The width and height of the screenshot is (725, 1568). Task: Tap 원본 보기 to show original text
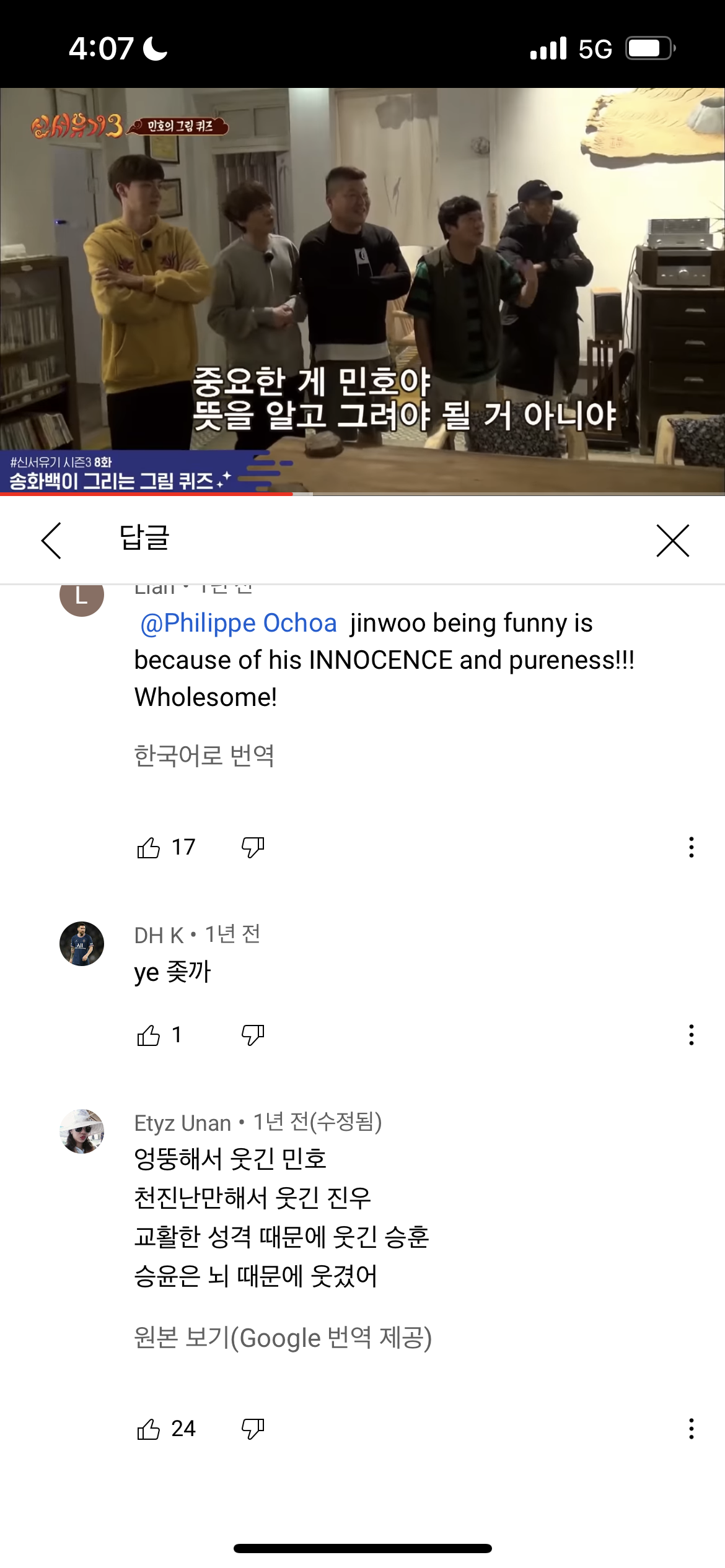pyautogui.click(x=283, y=1338)
